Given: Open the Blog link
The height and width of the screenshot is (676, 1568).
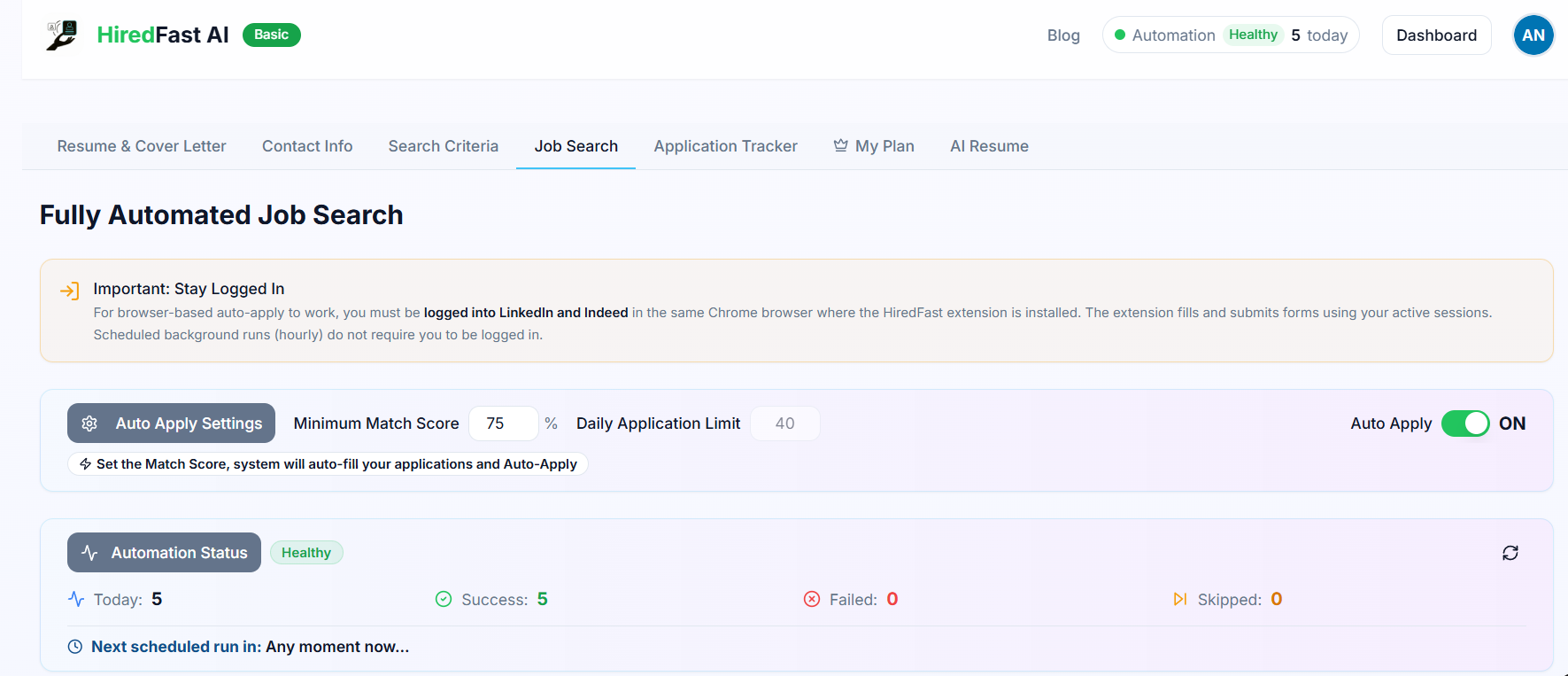Looking at the screenshot, I should point(1063,35).
